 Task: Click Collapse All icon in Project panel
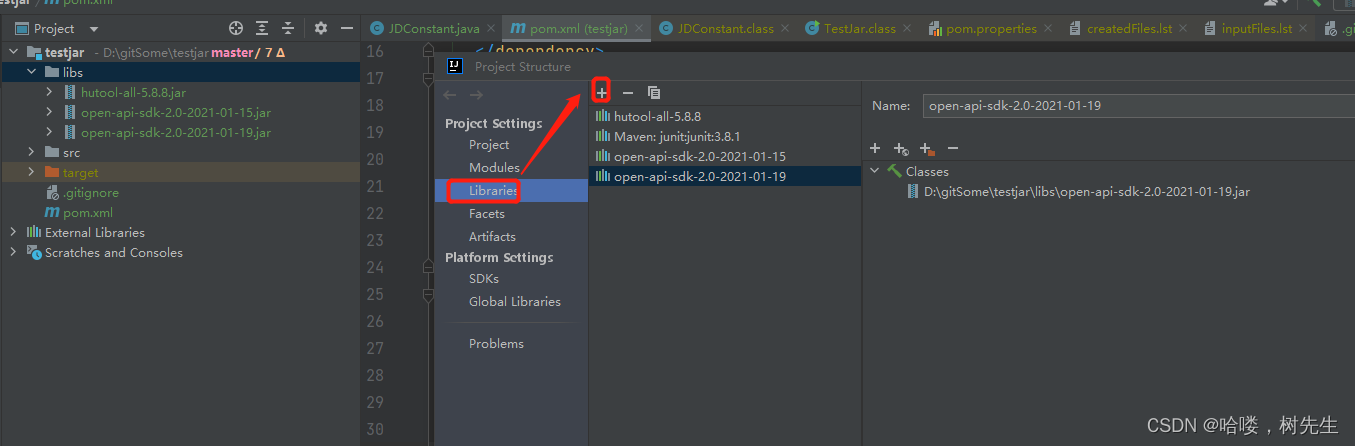tap(288, 29)
